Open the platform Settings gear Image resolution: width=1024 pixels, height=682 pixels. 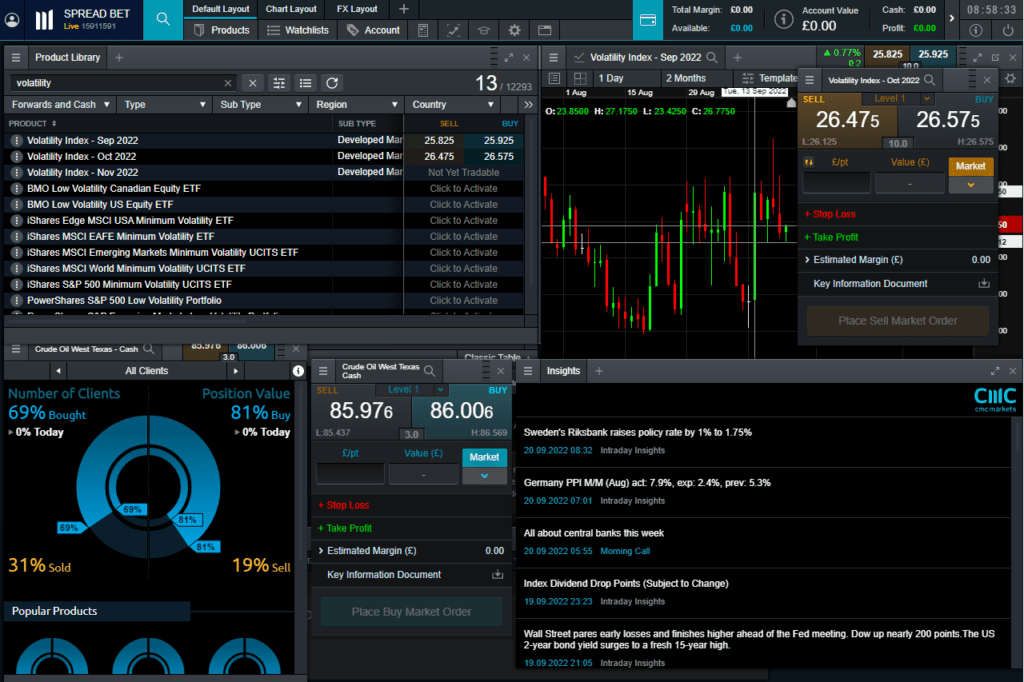514,29
